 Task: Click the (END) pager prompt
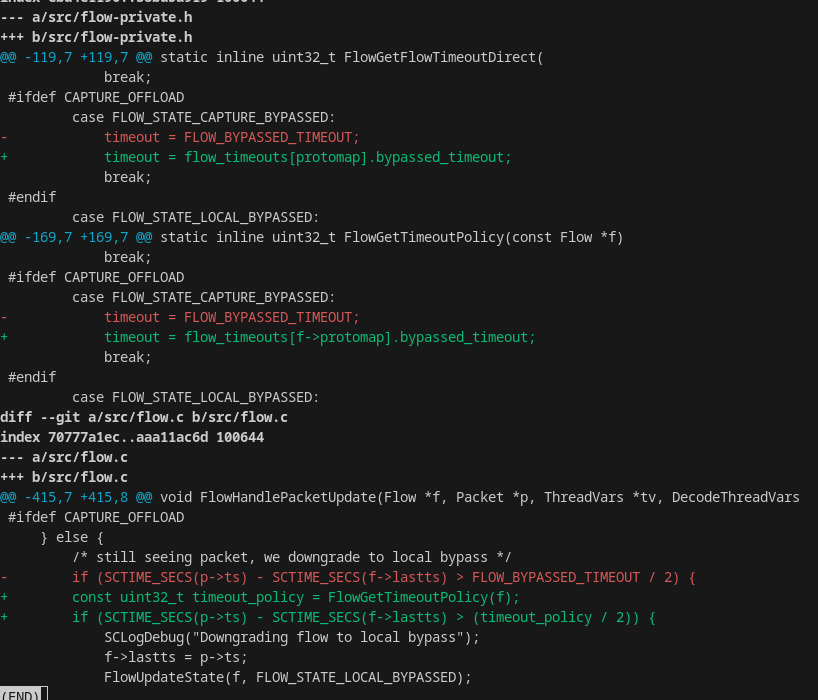click(20, 694)
